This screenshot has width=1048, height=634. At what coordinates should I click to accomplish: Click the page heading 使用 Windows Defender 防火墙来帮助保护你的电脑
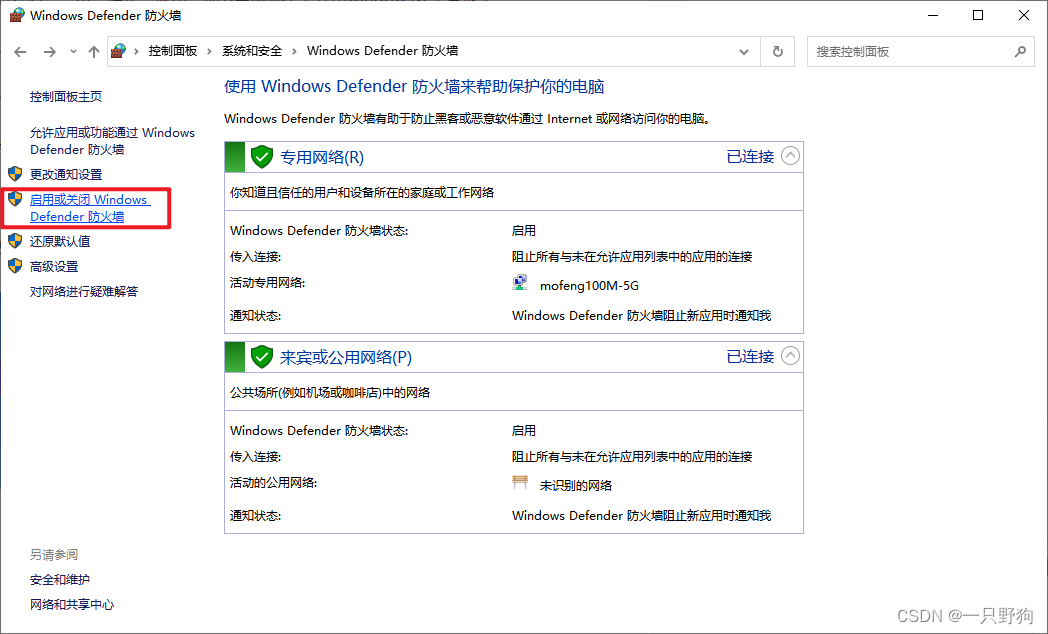pos(414,87)
